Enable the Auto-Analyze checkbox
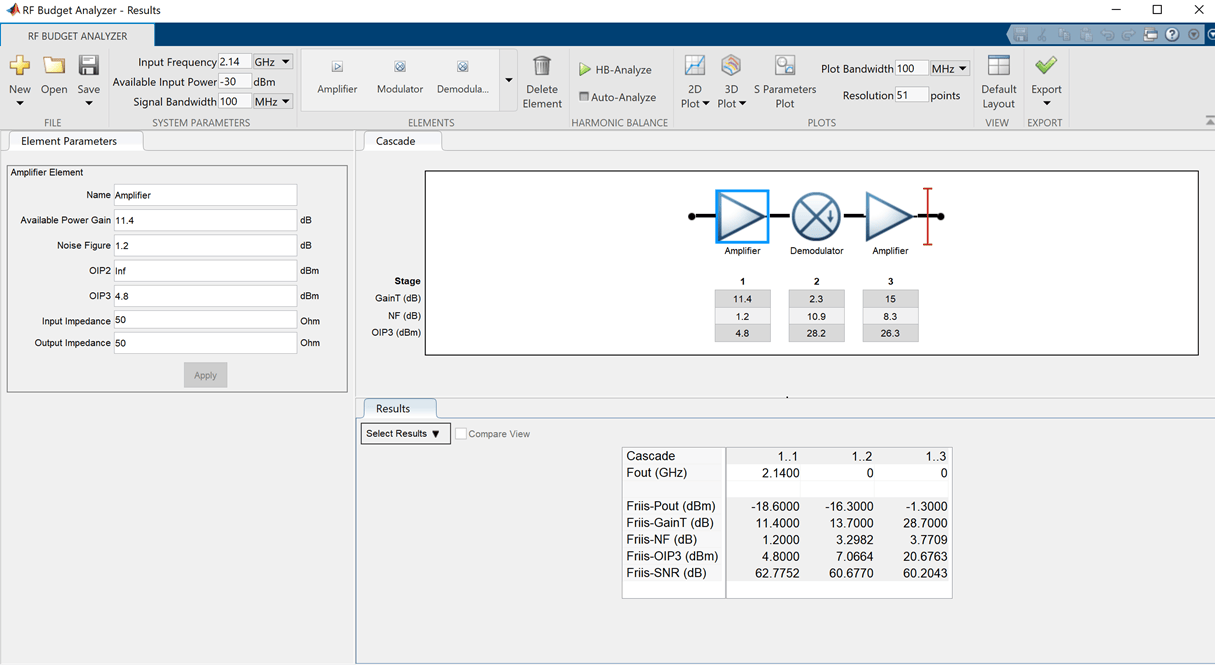The width and height of the screenshot is (1215, 665). coord(584,97)
